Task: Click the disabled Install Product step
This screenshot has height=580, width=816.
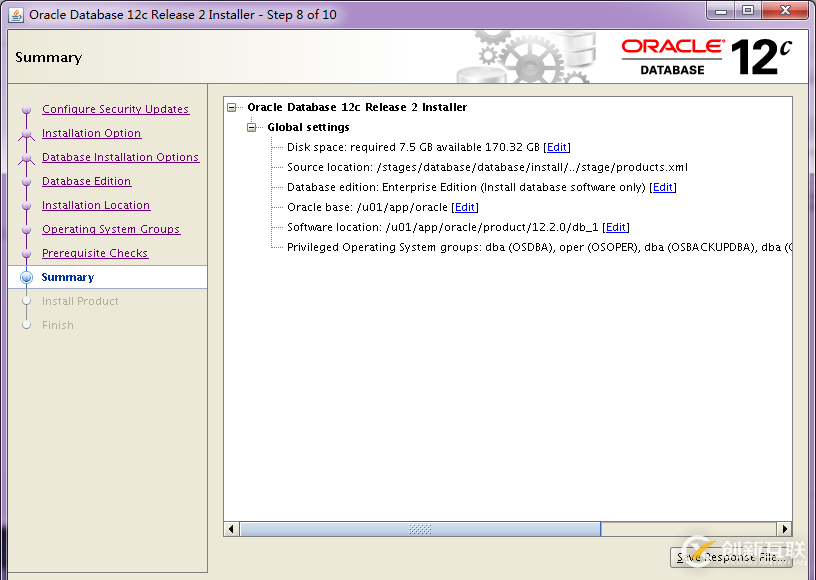Action: (80, 301)
